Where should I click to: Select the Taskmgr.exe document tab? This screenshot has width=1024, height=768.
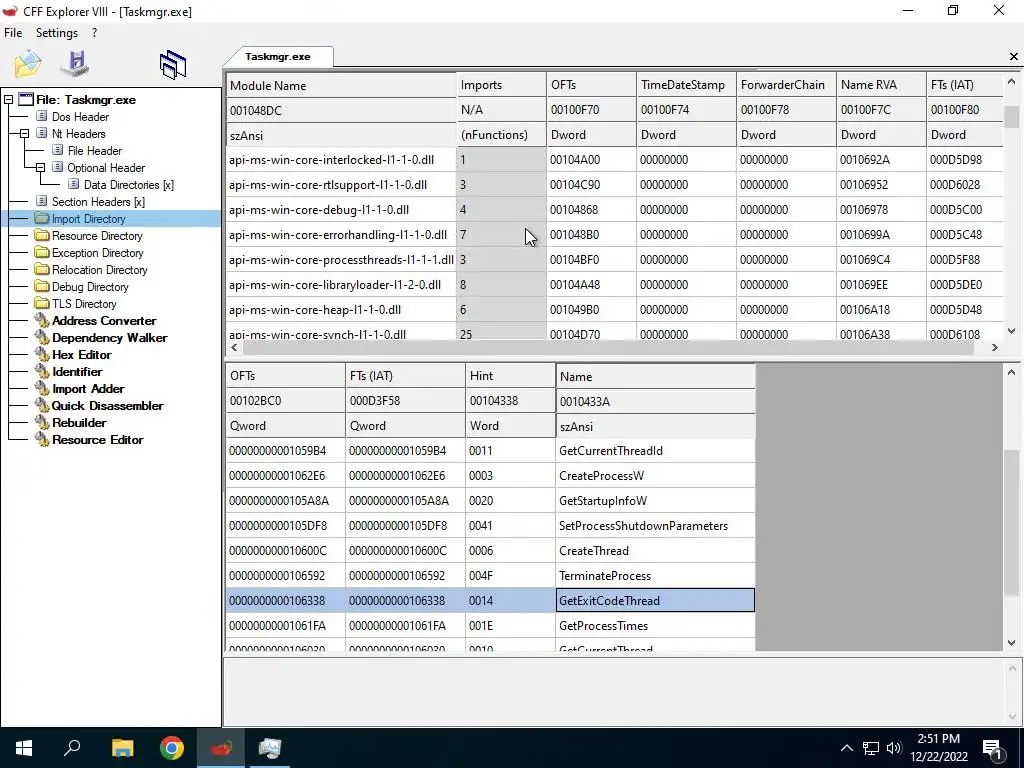tap(278, 56)
